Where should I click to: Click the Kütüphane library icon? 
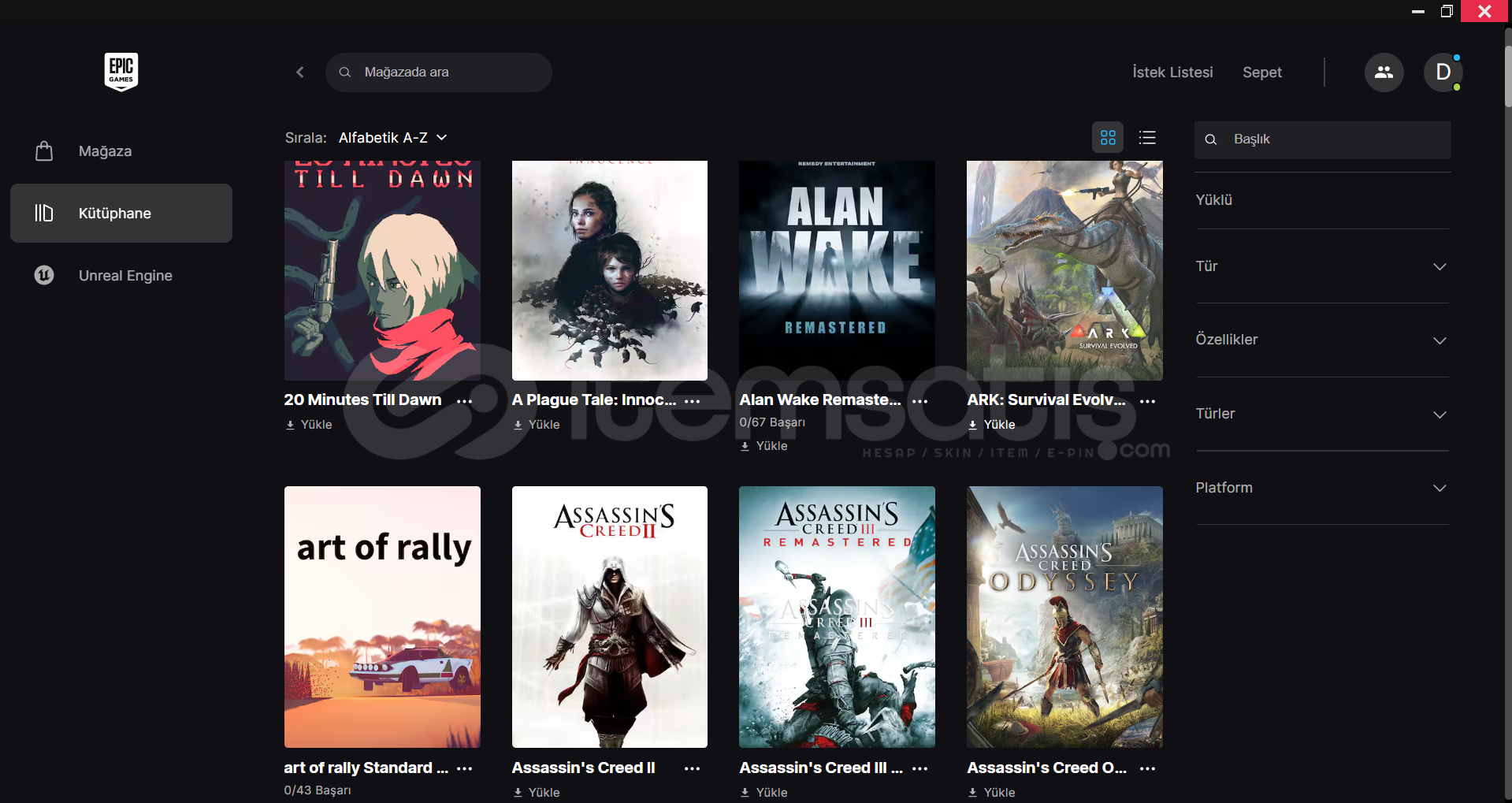pos(44,213)
